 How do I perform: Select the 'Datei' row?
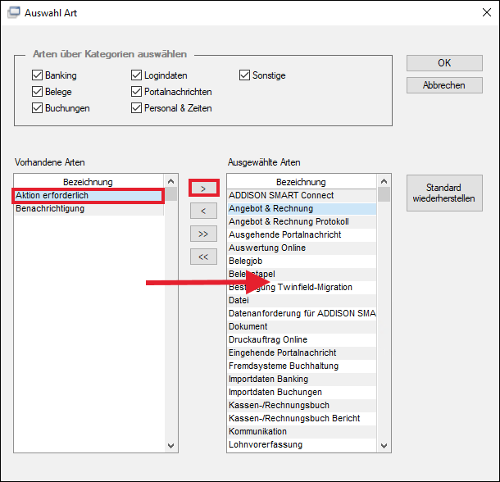click(x=302, y=300)
